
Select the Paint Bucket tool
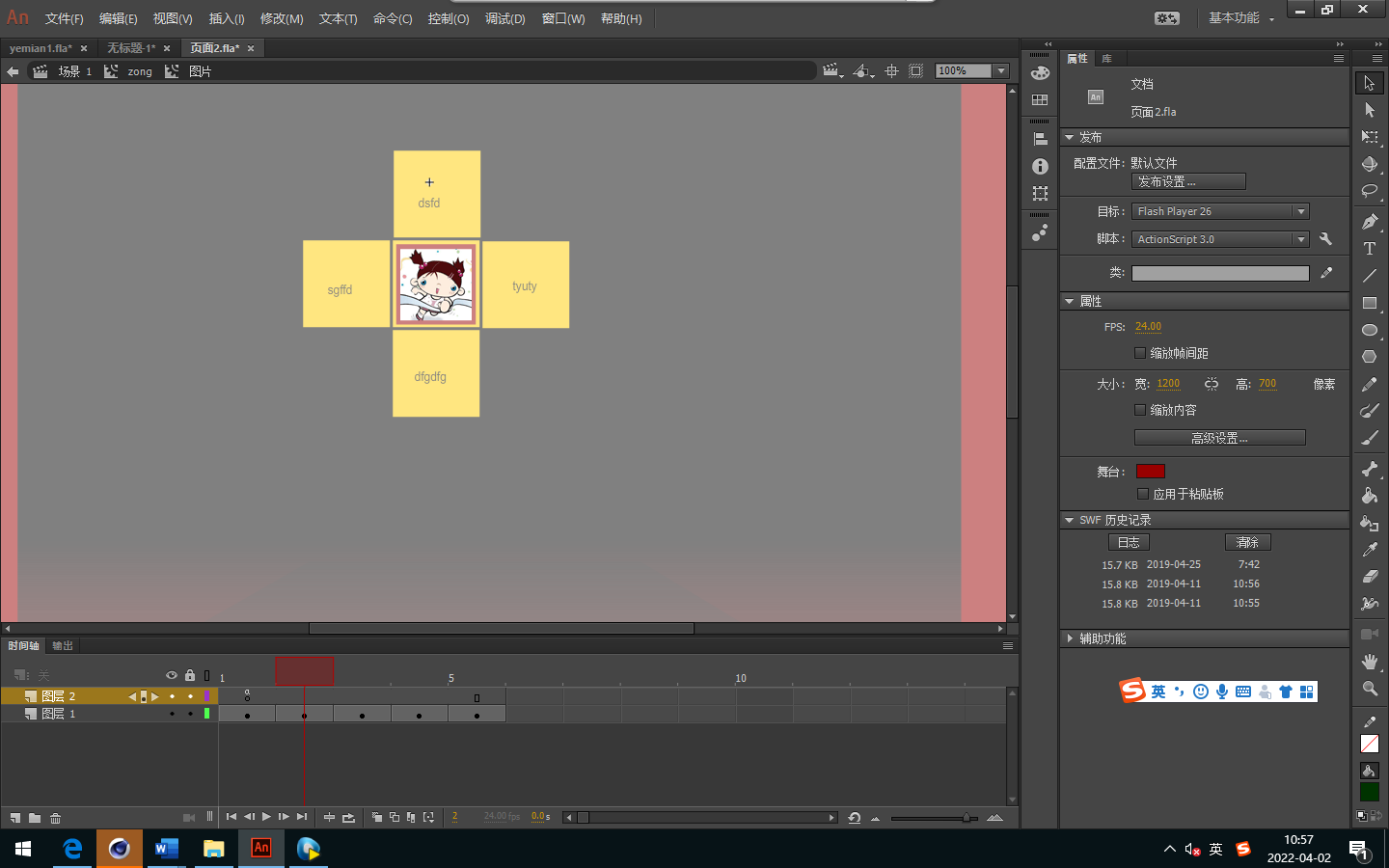click(1369, 496)
